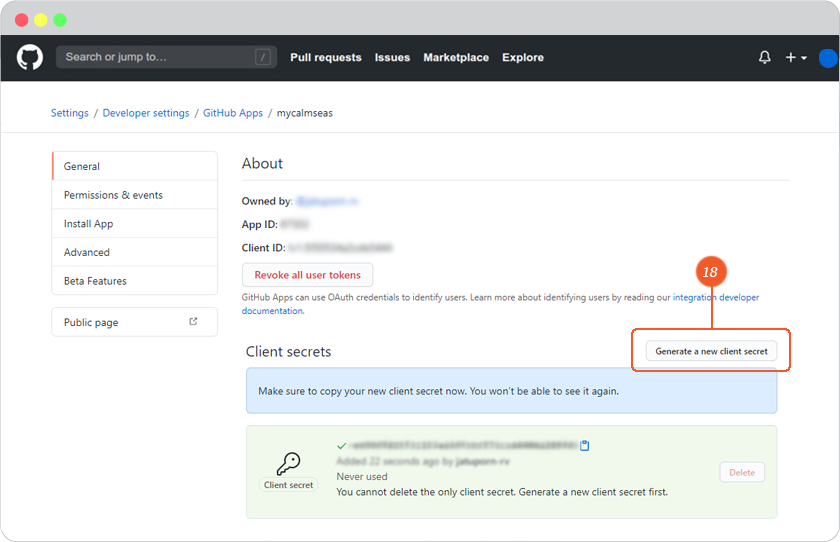Select Advanced in the sidebar
This screenshot has width=840, height=542.
click(134, 252)
